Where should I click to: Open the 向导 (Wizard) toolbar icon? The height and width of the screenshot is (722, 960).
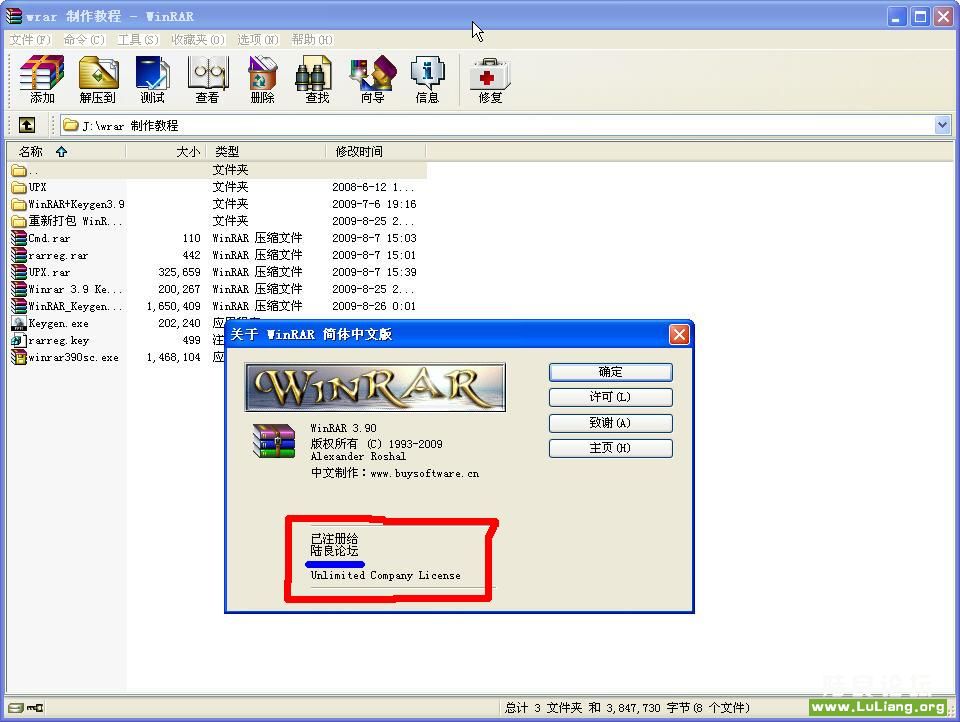372,80
